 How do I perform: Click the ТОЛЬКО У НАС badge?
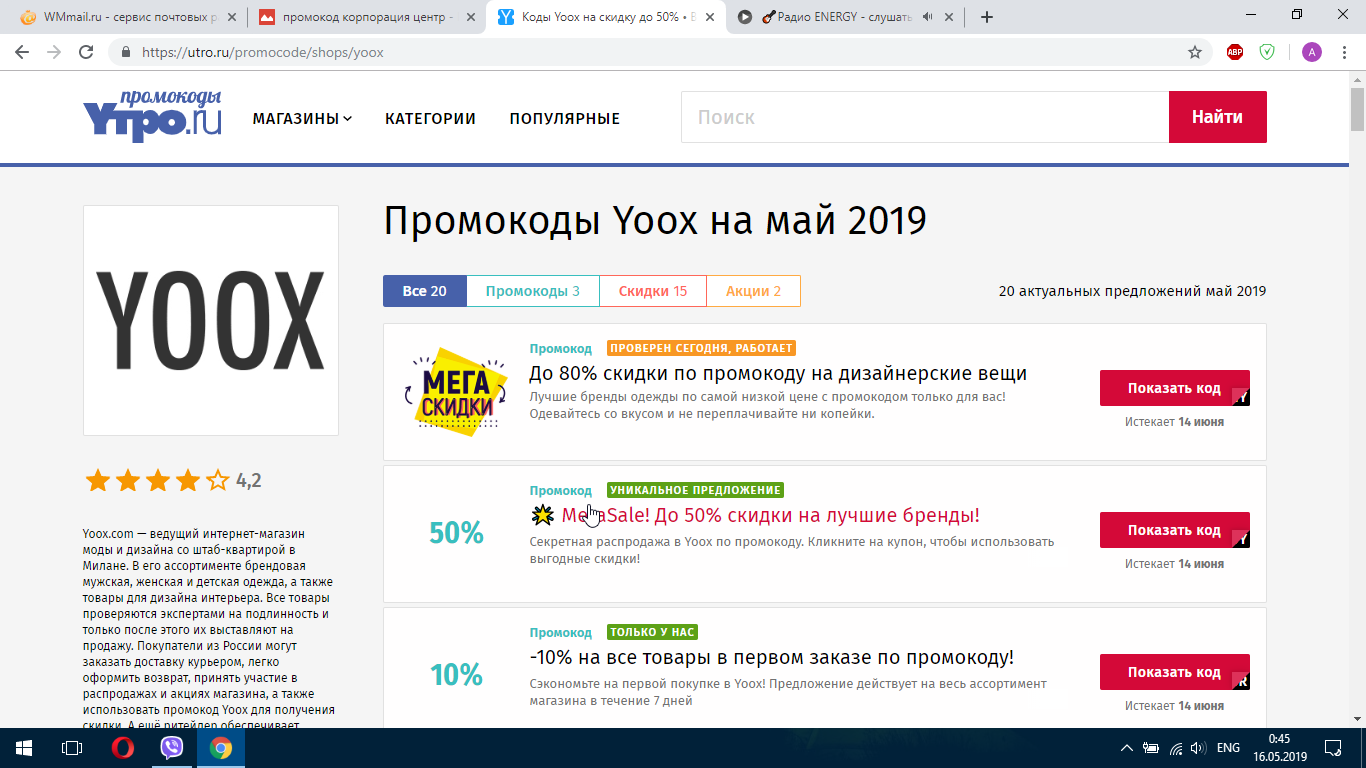click(652, 632)
